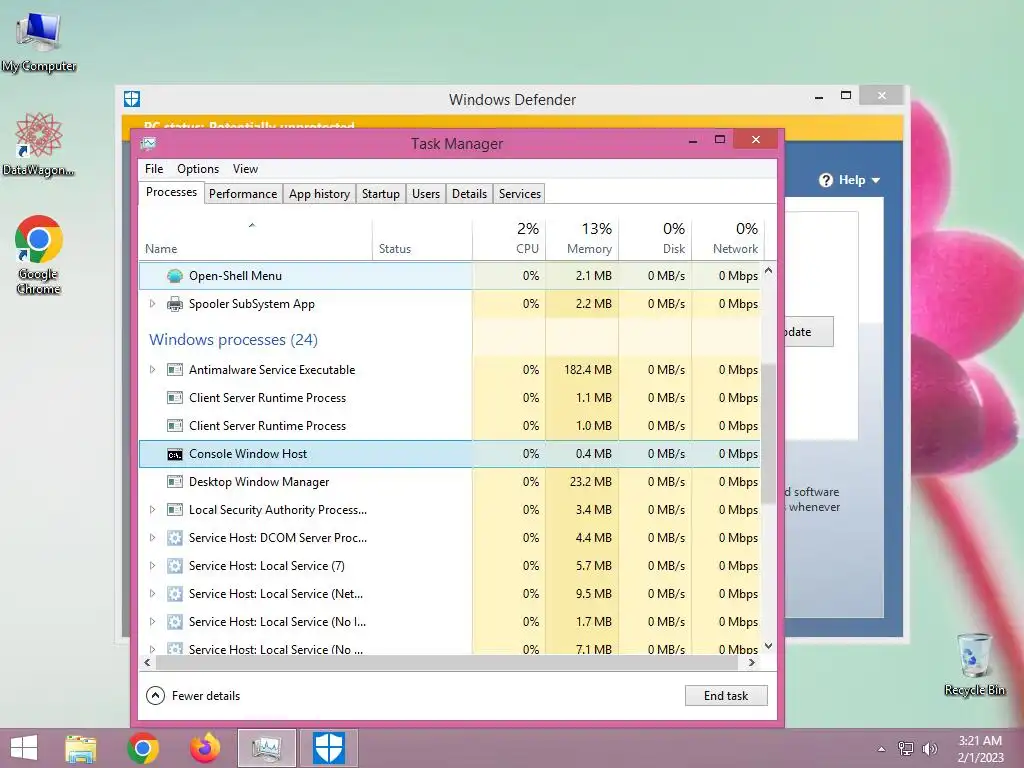1024x768 pixels.
Task: Expand Service Host: Local Service (Net... row
Action: pyautogui.click(x=152, y=594)
